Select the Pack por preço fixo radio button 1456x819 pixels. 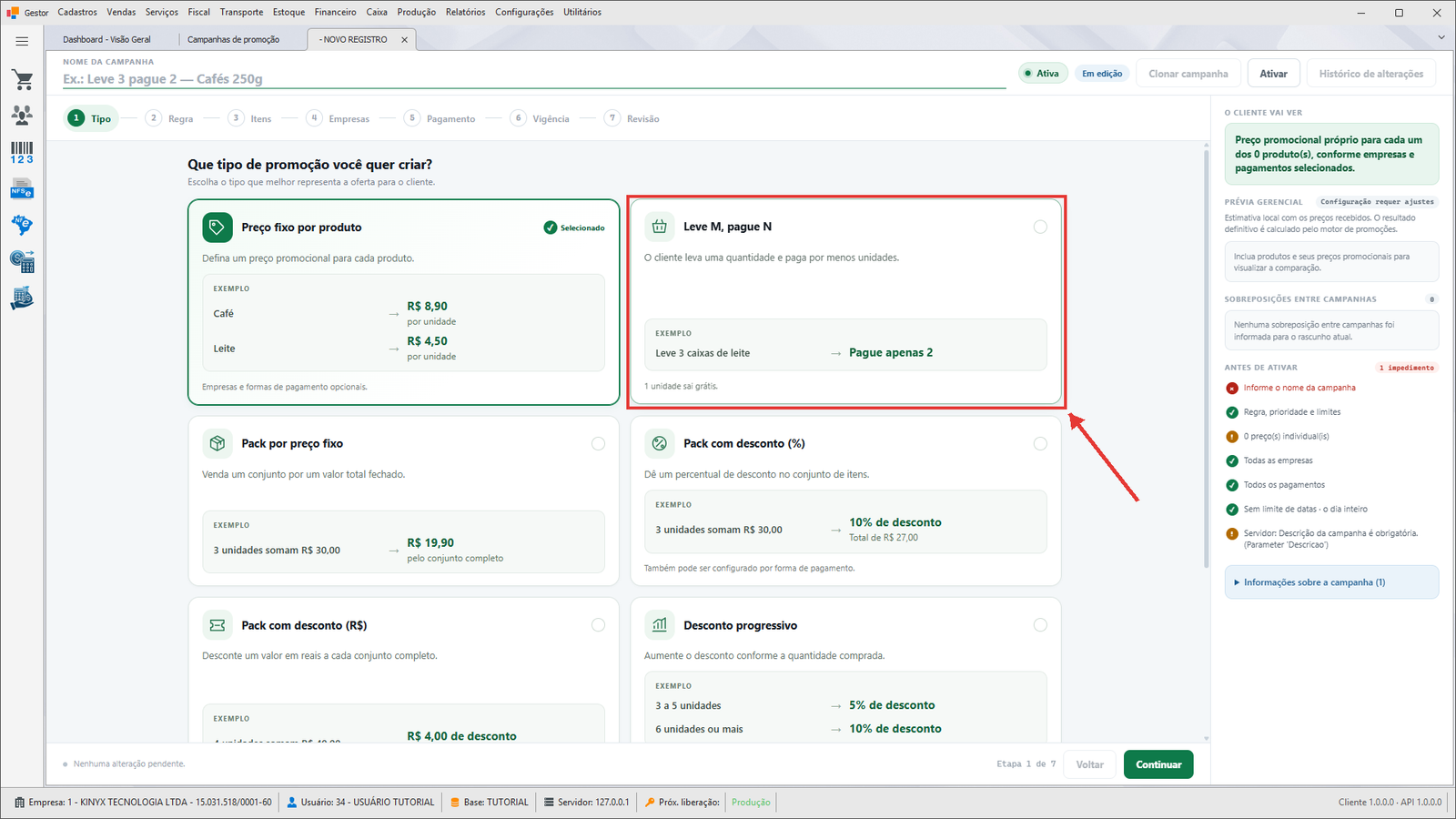pyautogui.click(x=598, y=443)
